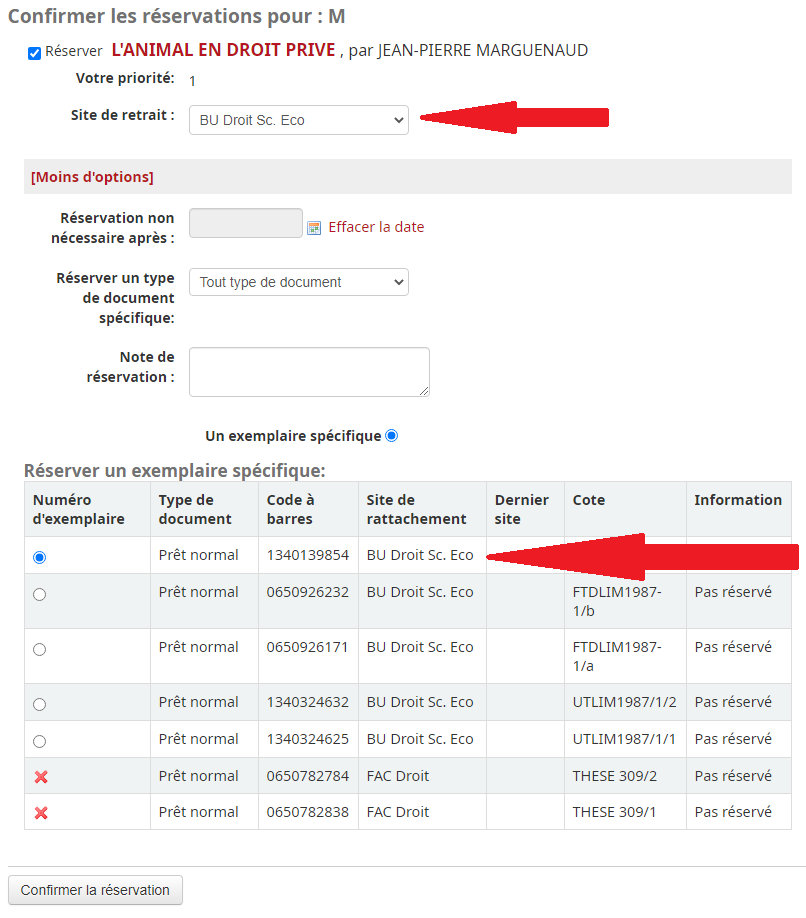This screenshot has width=806, height=918.
Task: Click 'Effacer la date' link
Action: 376,227
